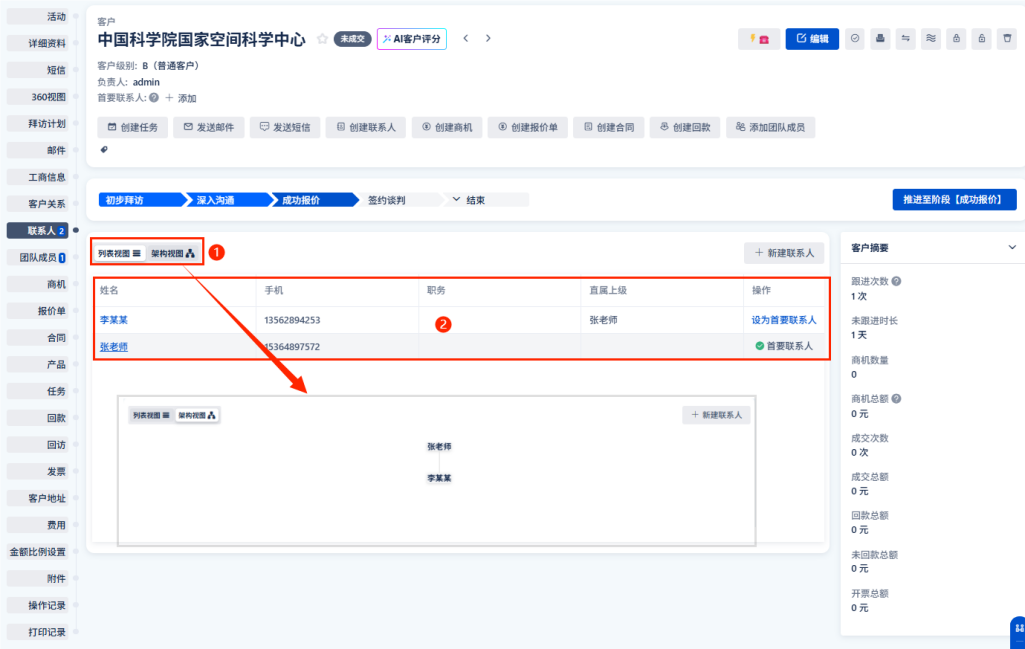Image resolution: width=1025 pixels, height=649 pixels.
Task: Open 邮件 in the sidebar
Action: 37,150
